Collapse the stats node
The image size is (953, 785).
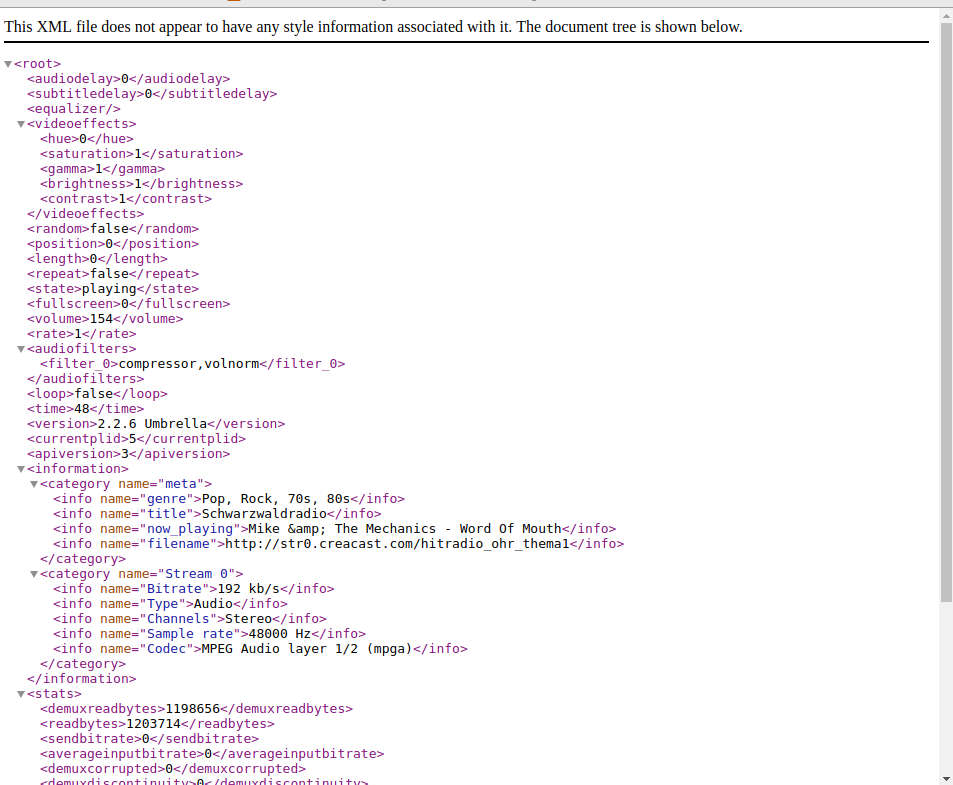[21, 694]
